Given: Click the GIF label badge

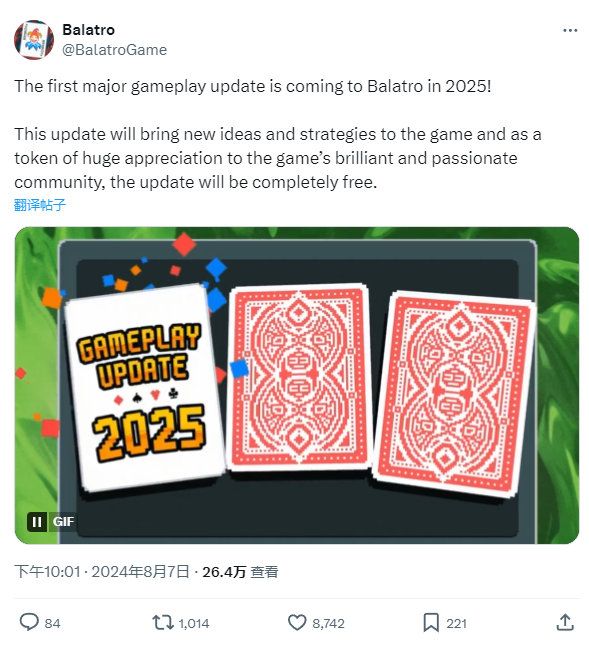Looking at the screenshot, I should (63, 522).
